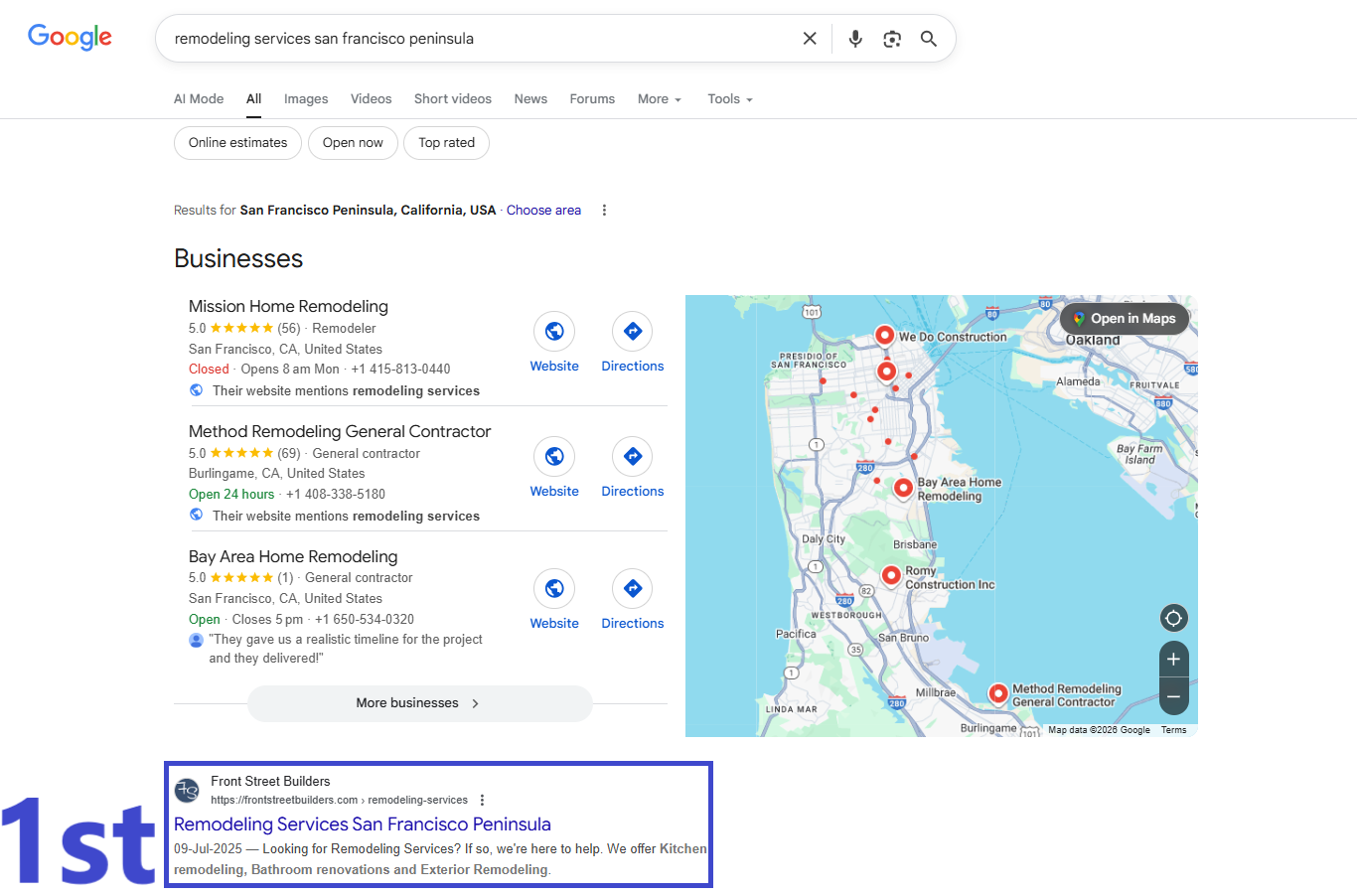
Task: Open in Maps button on map
Action: [x=1124, y=319]
